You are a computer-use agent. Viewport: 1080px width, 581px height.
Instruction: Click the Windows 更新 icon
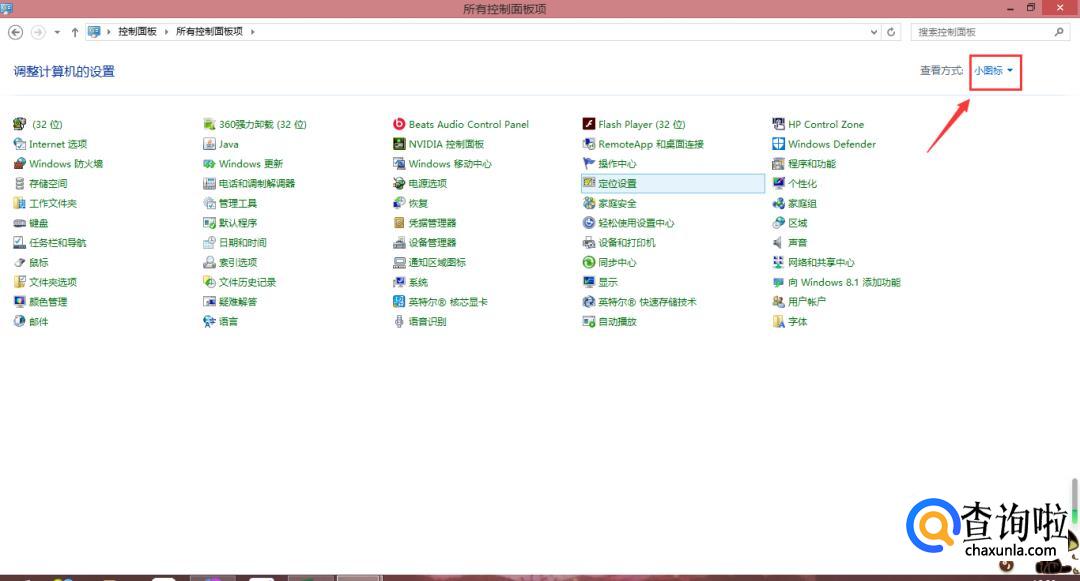(x=209, y=164)
